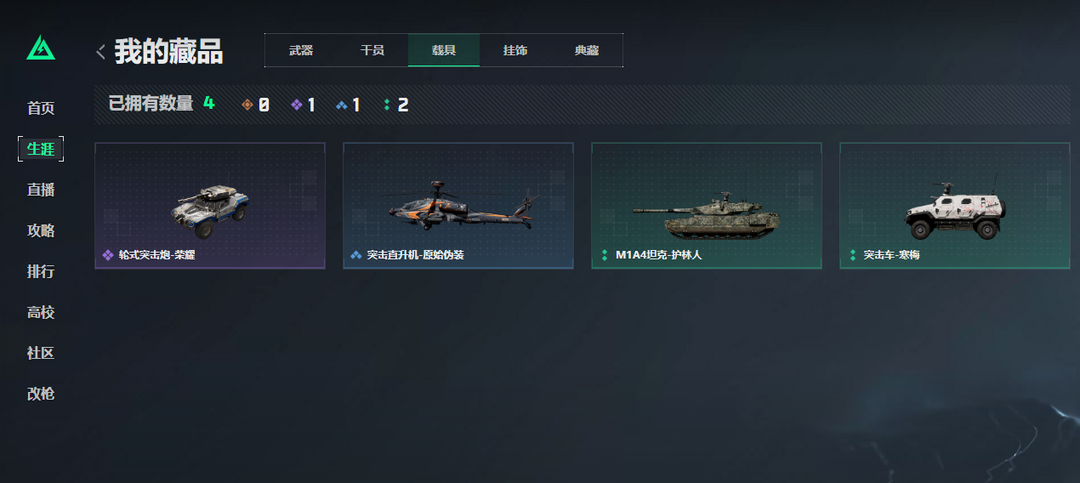Select the M1A4坦克-护林人 tank thumbnail
The width and height of the screenshot is (1080, 483).
(x=707, y=214)
